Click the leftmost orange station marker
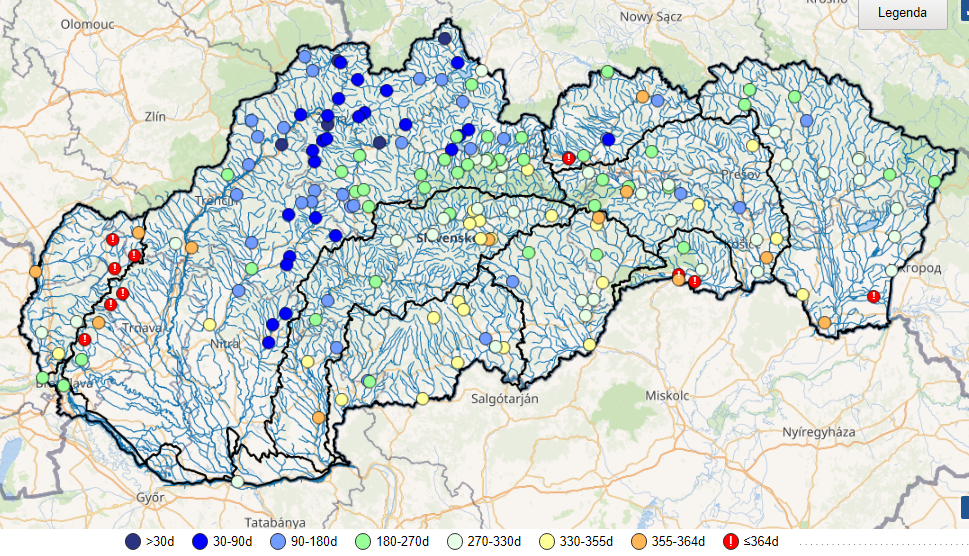 pyautogui.click(x=36, y=271)
